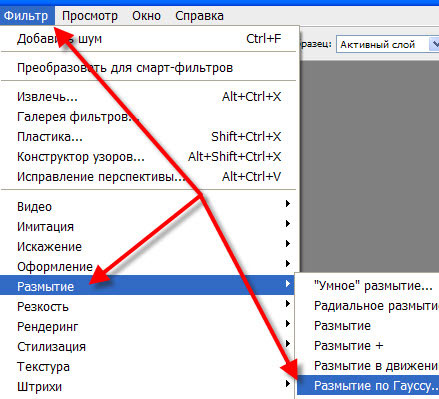Expand the Резкость submenu

(148, 306)
